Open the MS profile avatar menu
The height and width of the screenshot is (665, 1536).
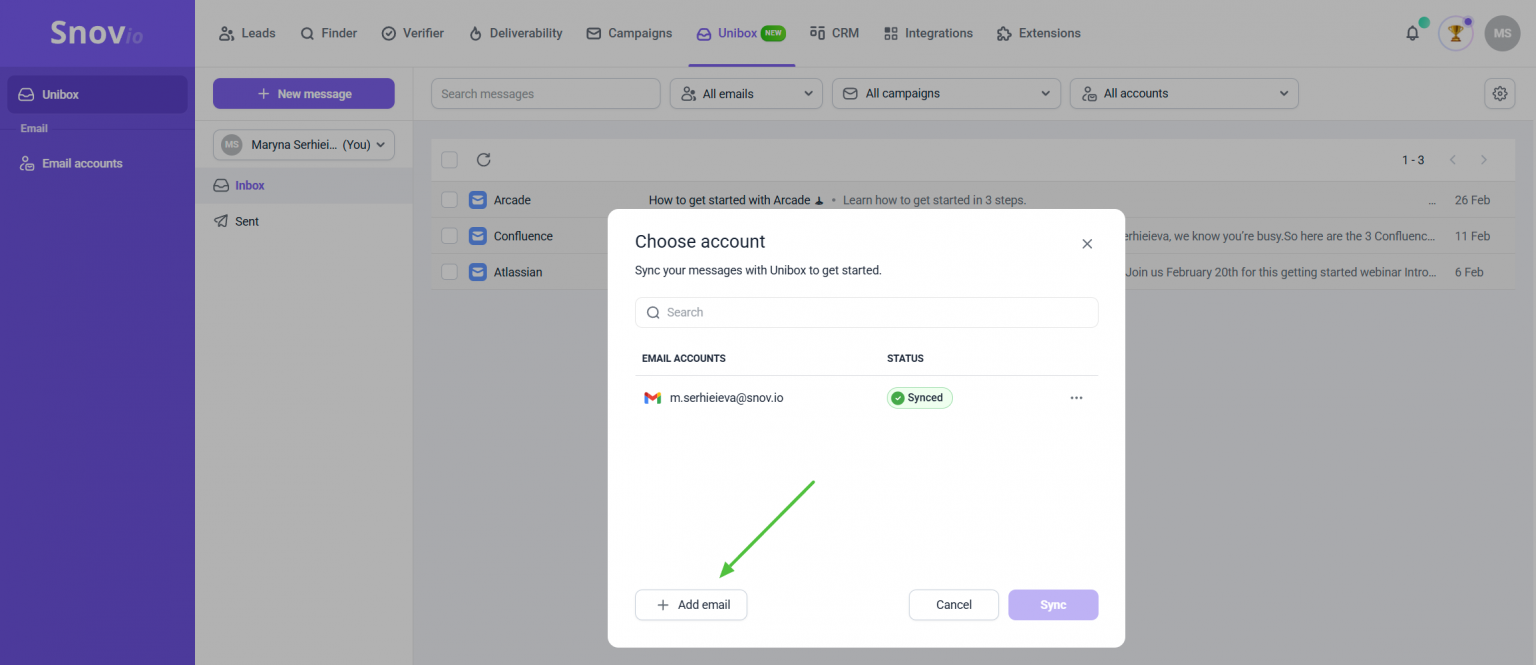(1502, 33)
